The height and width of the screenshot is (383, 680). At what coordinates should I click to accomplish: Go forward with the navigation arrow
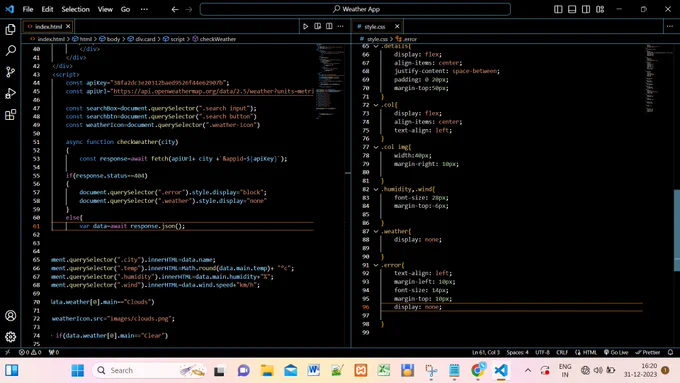coord(189,9)
